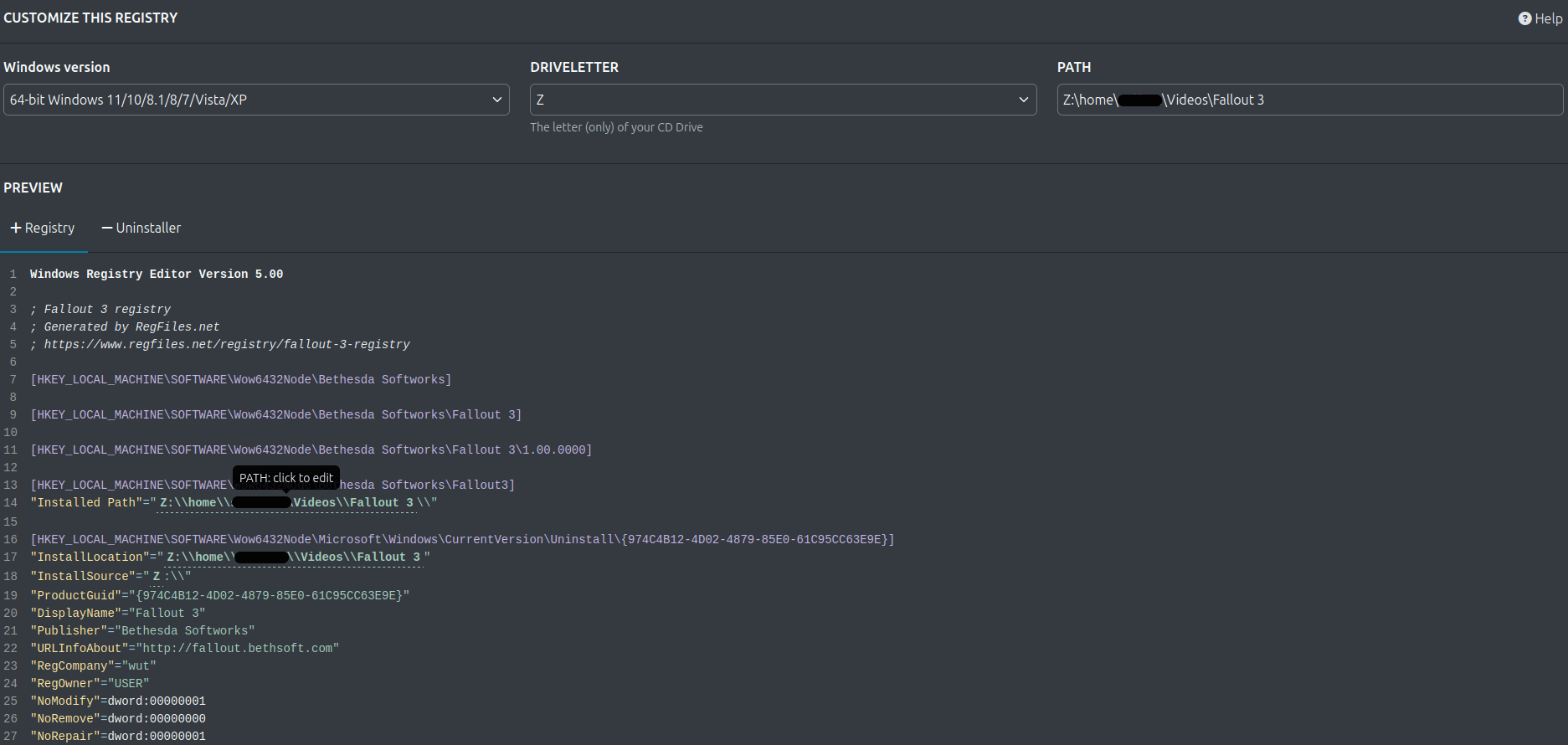Image resolution: width=1568 pixels, height=745 pixels.
Task: Click the 'CUSTOMIZE THIS REGISTRY' heading
Action: [90, 18]
